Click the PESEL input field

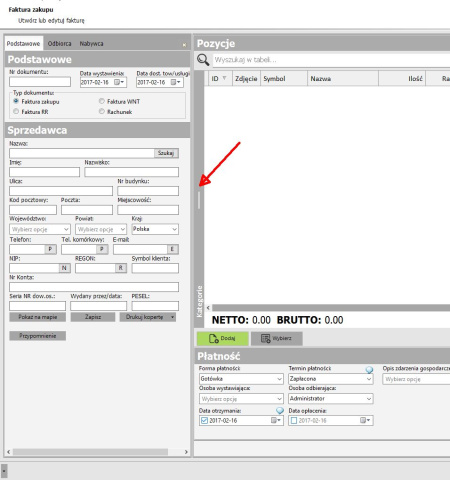click(x=155, y=306)
